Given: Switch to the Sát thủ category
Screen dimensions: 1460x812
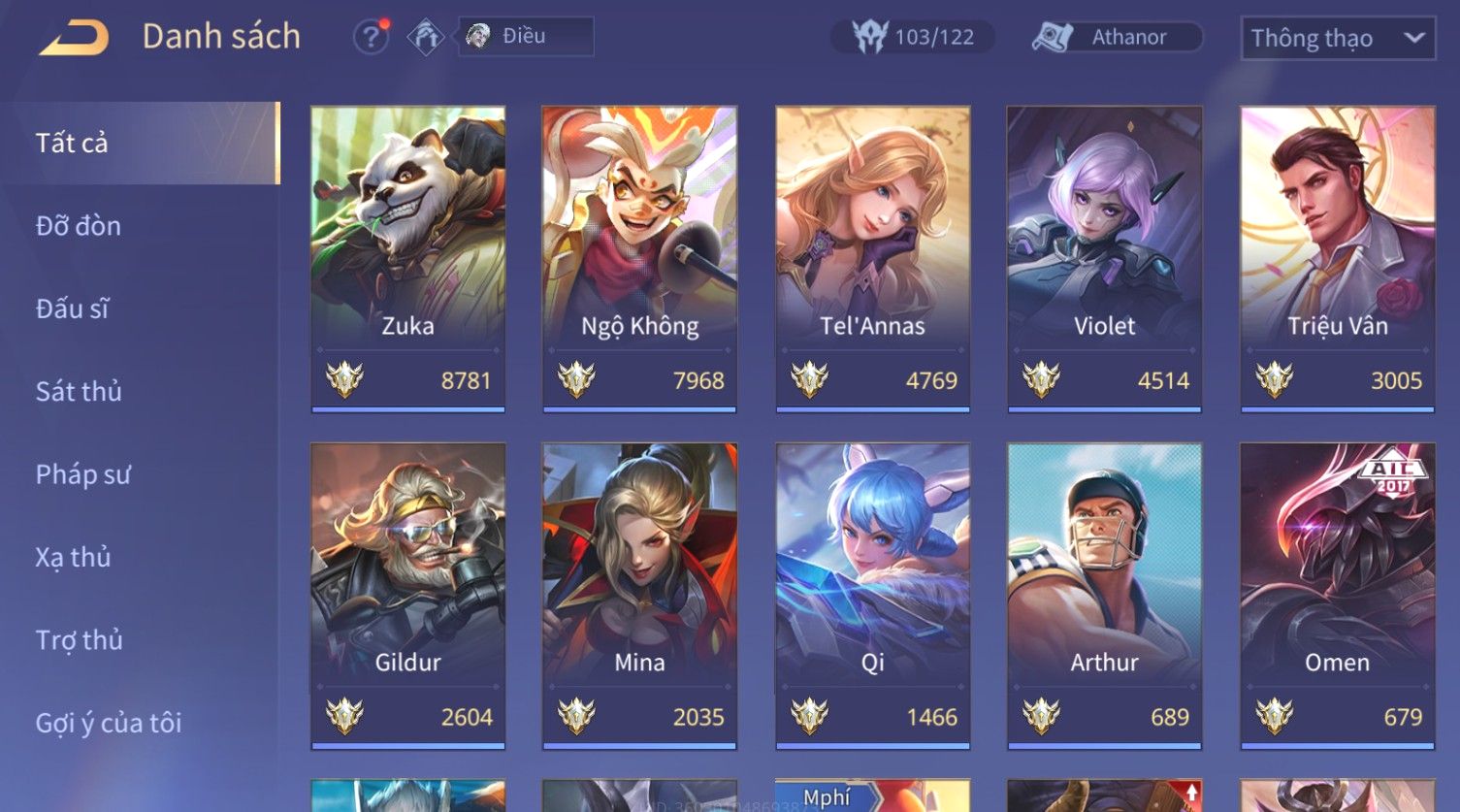Looking at the screenshot, I should point(79,391).
